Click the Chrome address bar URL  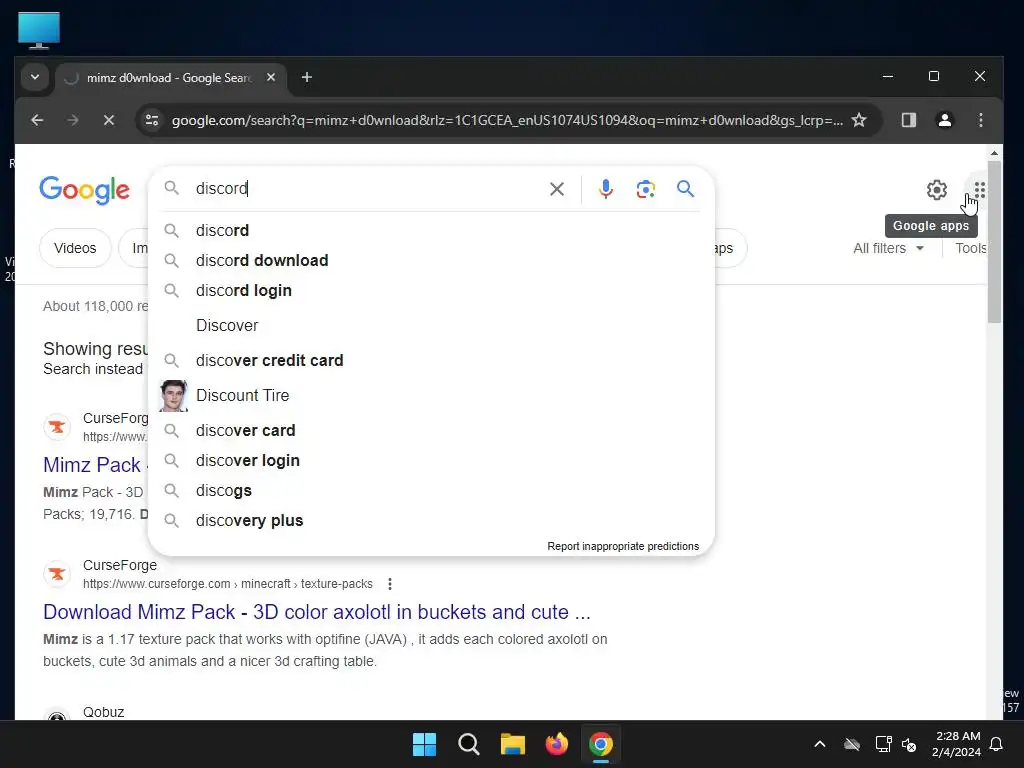tap(507, 120)
